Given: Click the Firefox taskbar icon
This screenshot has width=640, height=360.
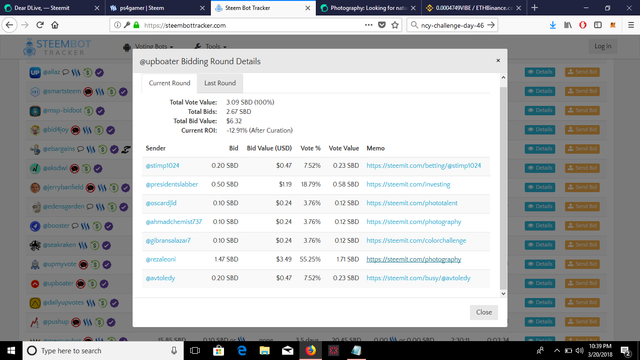Looking at the screenshot, I should point(311,351).
